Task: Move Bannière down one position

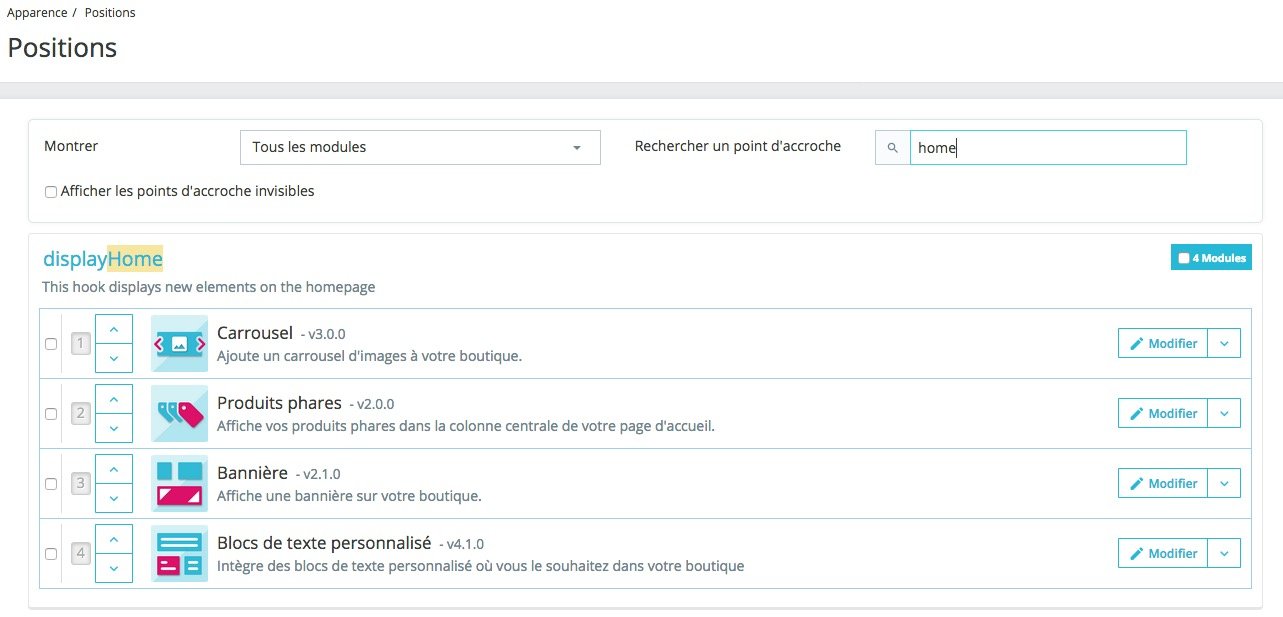Action: point(113,498)
